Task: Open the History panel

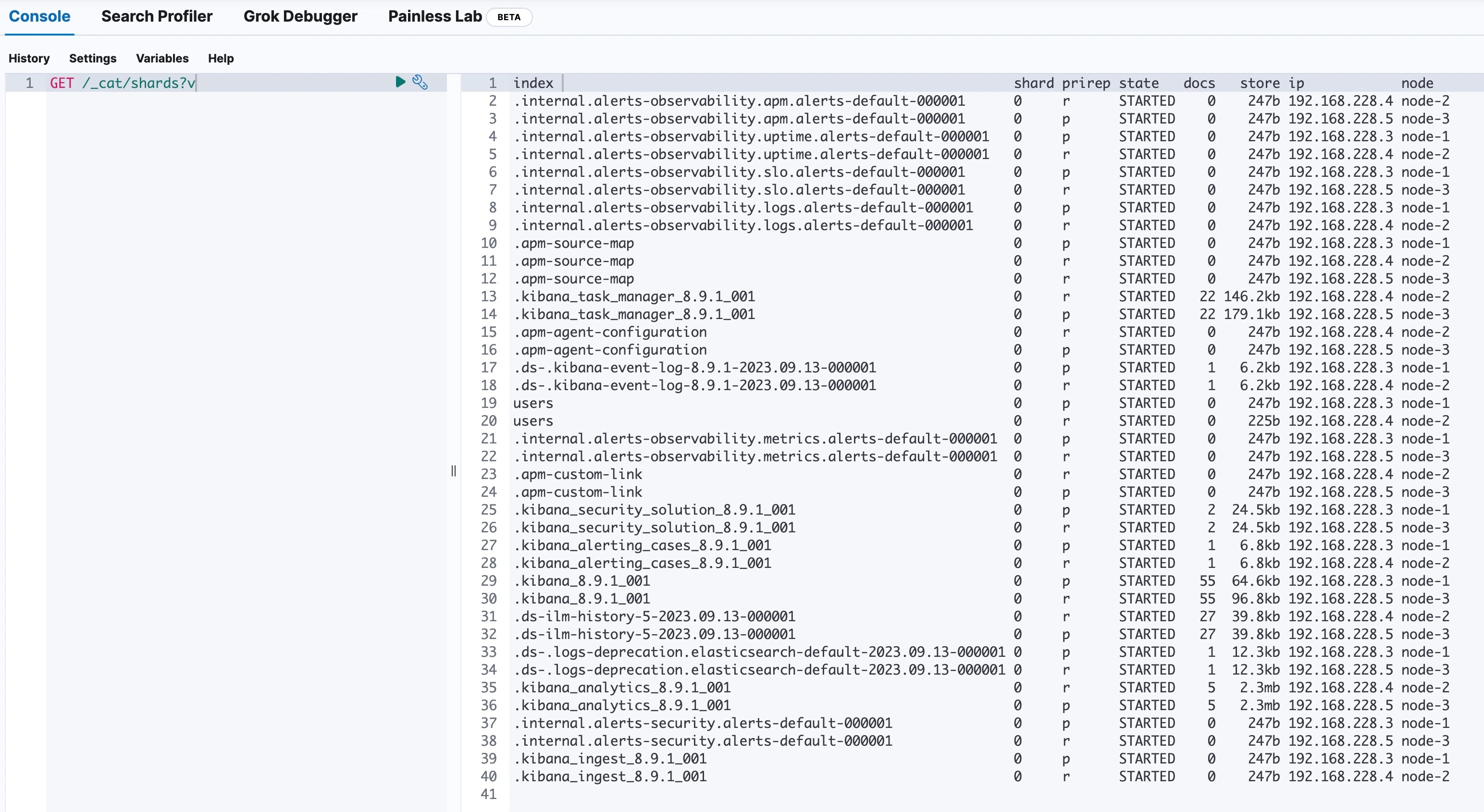Action: point(29,58)
